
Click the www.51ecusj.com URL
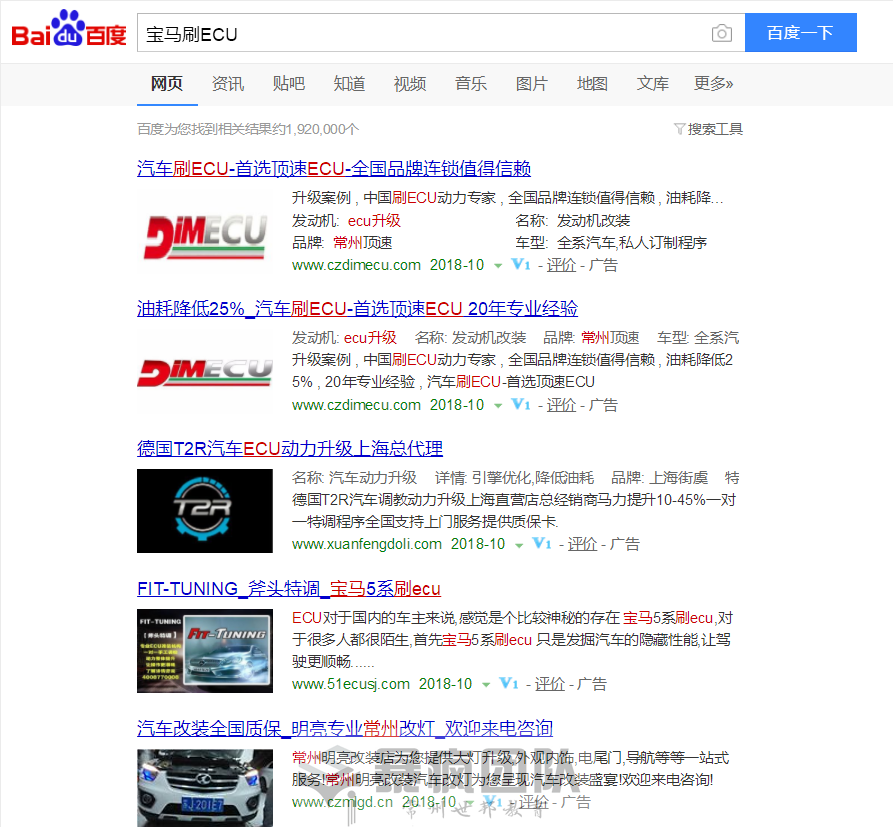[x=351, y=684]
